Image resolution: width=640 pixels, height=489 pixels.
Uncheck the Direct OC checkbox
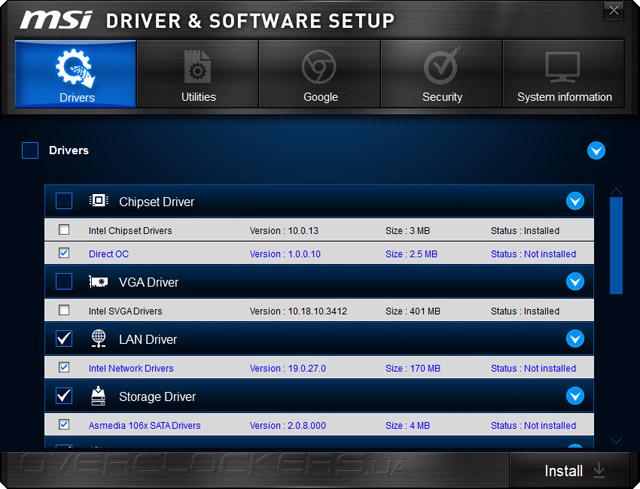coord(64,253)
